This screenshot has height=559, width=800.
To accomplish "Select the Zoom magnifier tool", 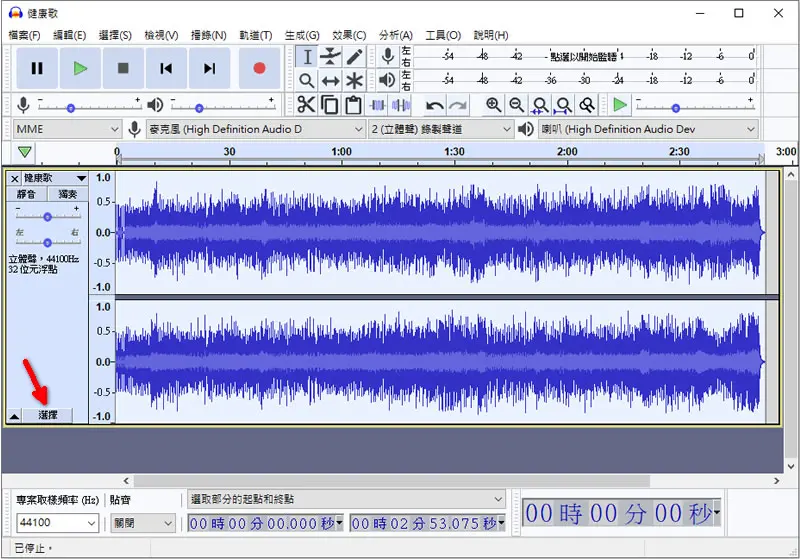I will 307,81.
